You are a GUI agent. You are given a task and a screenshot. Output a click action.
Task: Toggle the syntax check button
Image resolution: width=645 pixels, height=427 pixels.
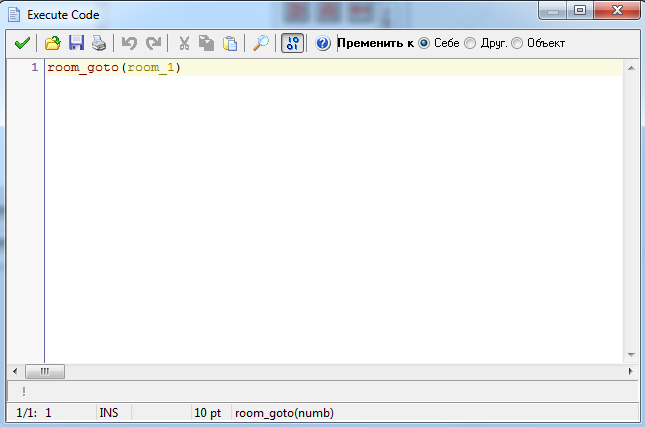tap(292, 43)
